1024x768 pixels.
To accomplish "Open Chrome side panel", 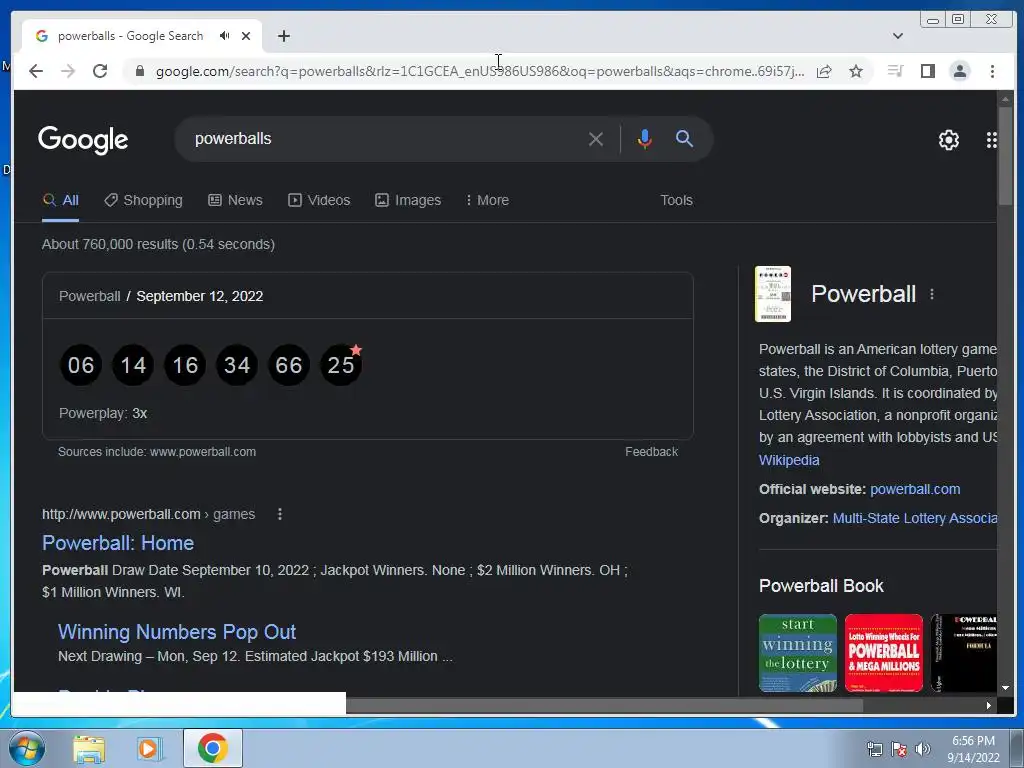I will pos(927,71).
